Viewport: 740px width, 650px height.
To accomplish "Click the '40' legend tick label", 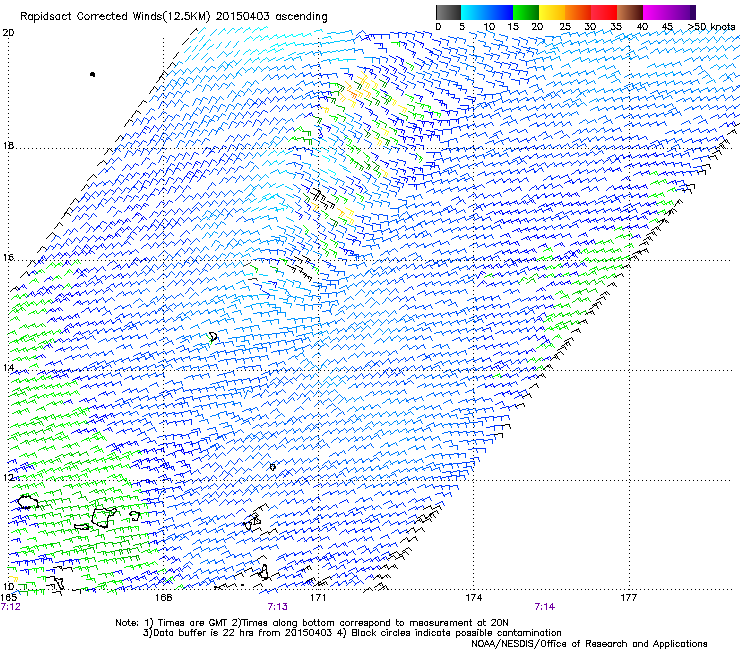I will click(642, 27).
